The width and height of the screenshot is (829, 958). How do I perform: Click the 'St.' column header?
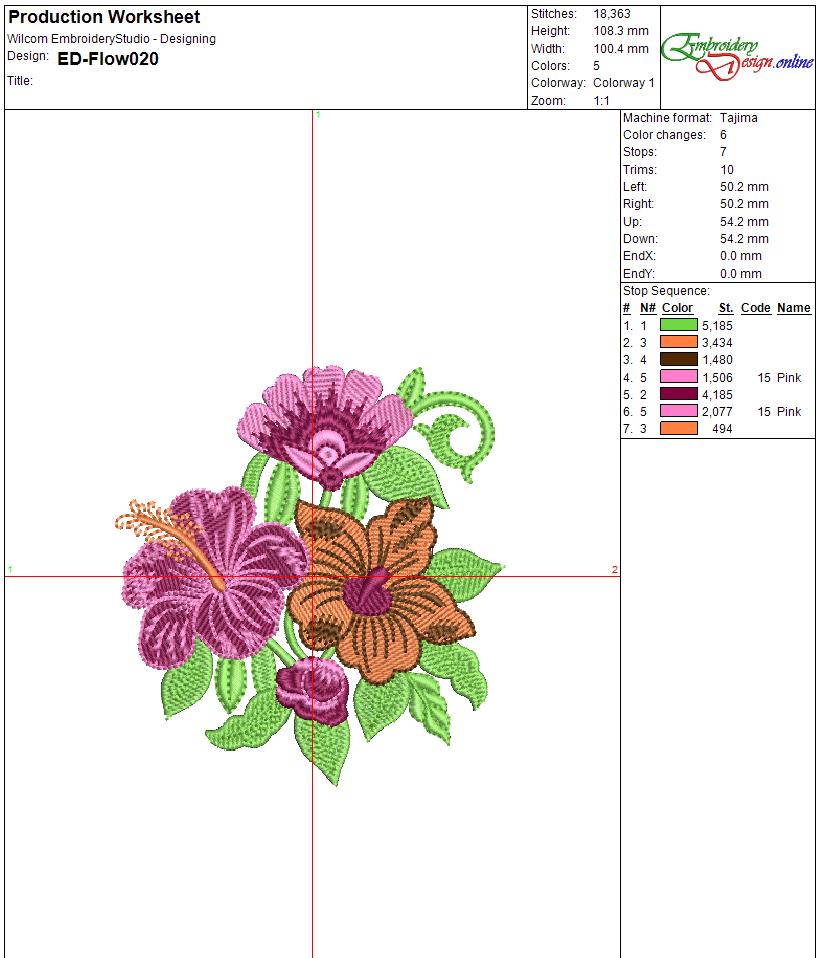[725, 308]
